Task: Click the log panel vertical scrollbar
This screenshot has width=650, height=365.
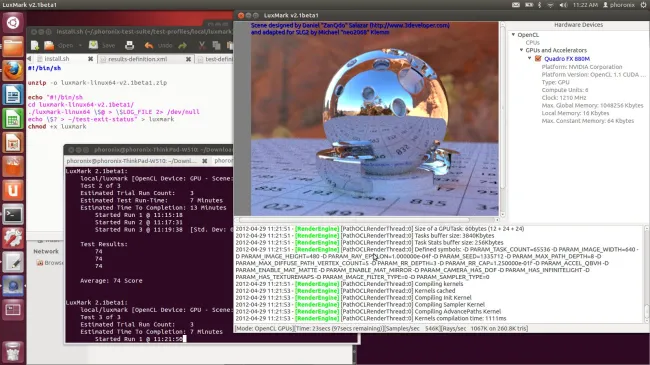Action: 646,274
